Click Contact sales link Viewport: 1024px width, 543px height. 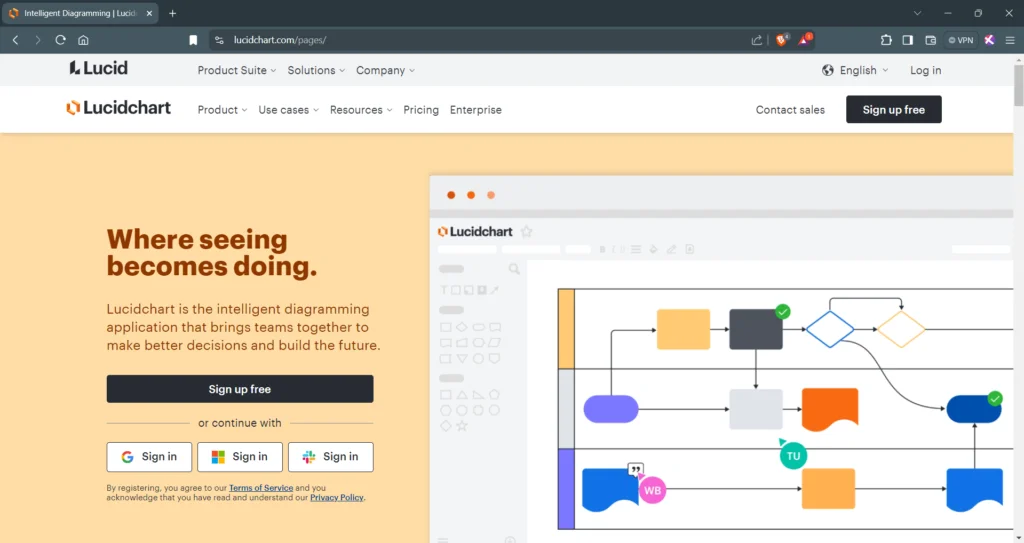click(x=790, y=110)
